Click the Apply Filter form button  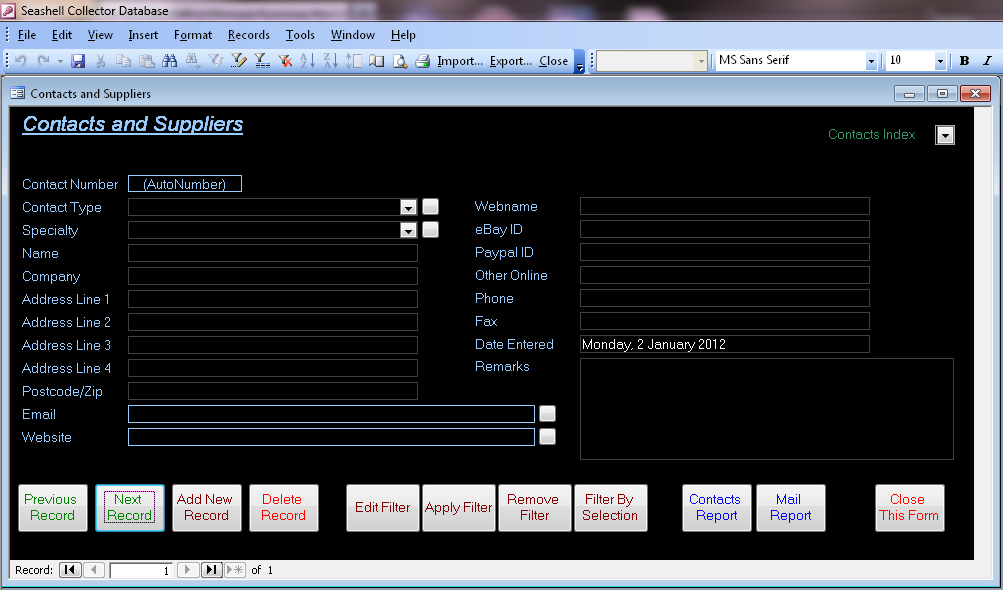(x=459, y=507)
